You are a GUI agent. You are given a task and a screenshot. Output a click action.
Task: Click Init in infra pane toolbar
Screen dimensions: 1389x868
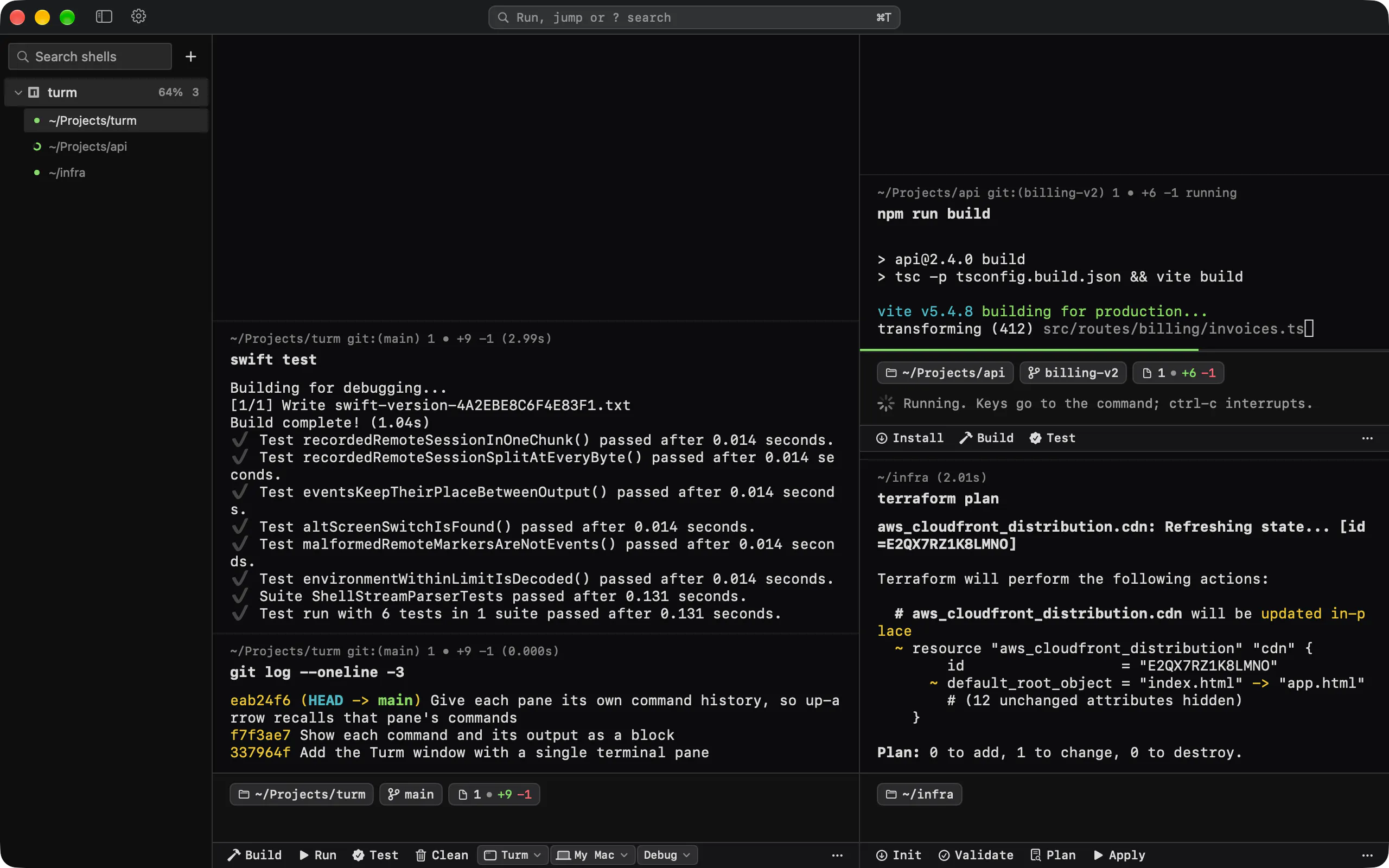click(899, 855)
